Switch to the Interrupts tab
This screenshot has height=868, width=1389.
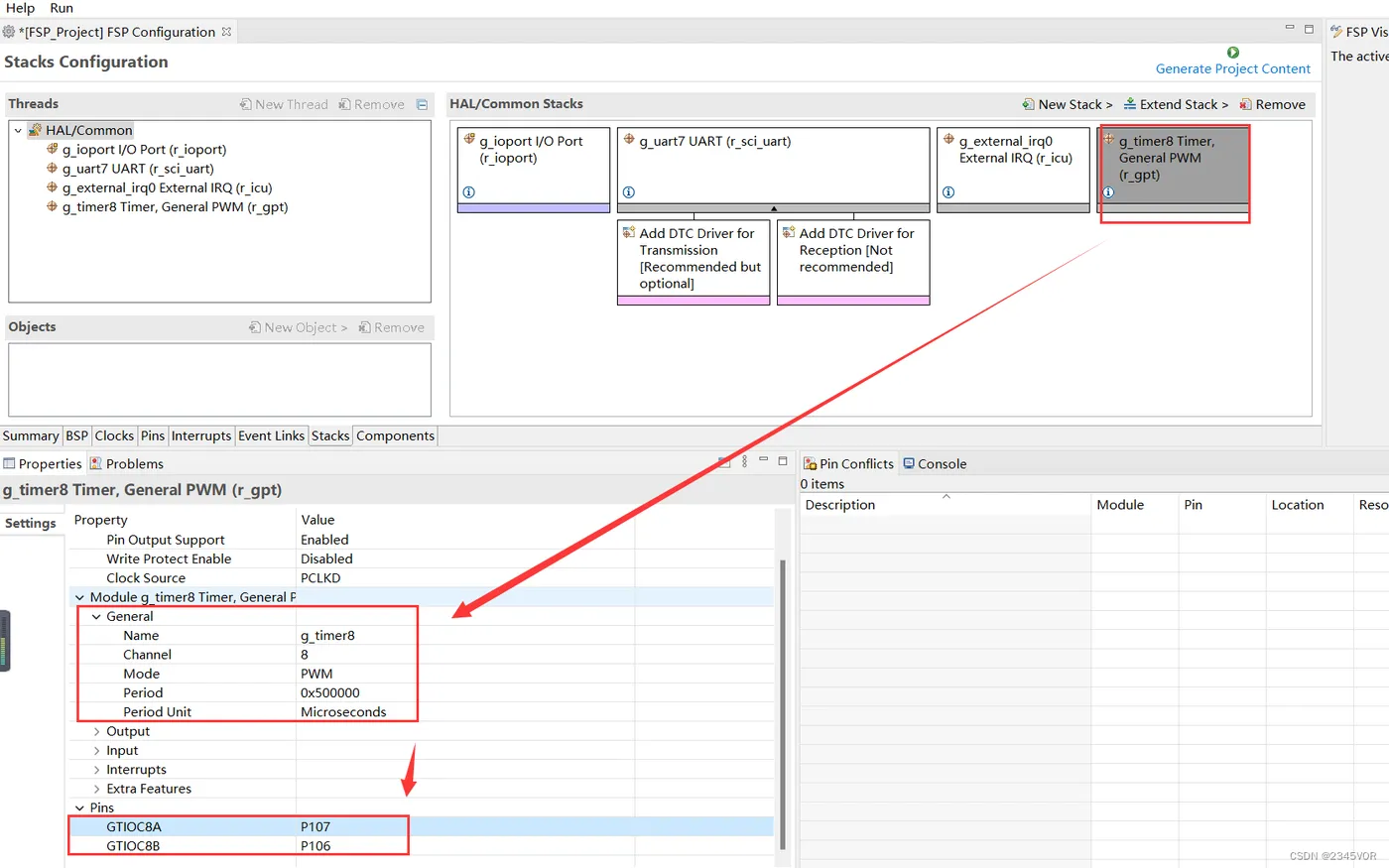coord(201,435)
